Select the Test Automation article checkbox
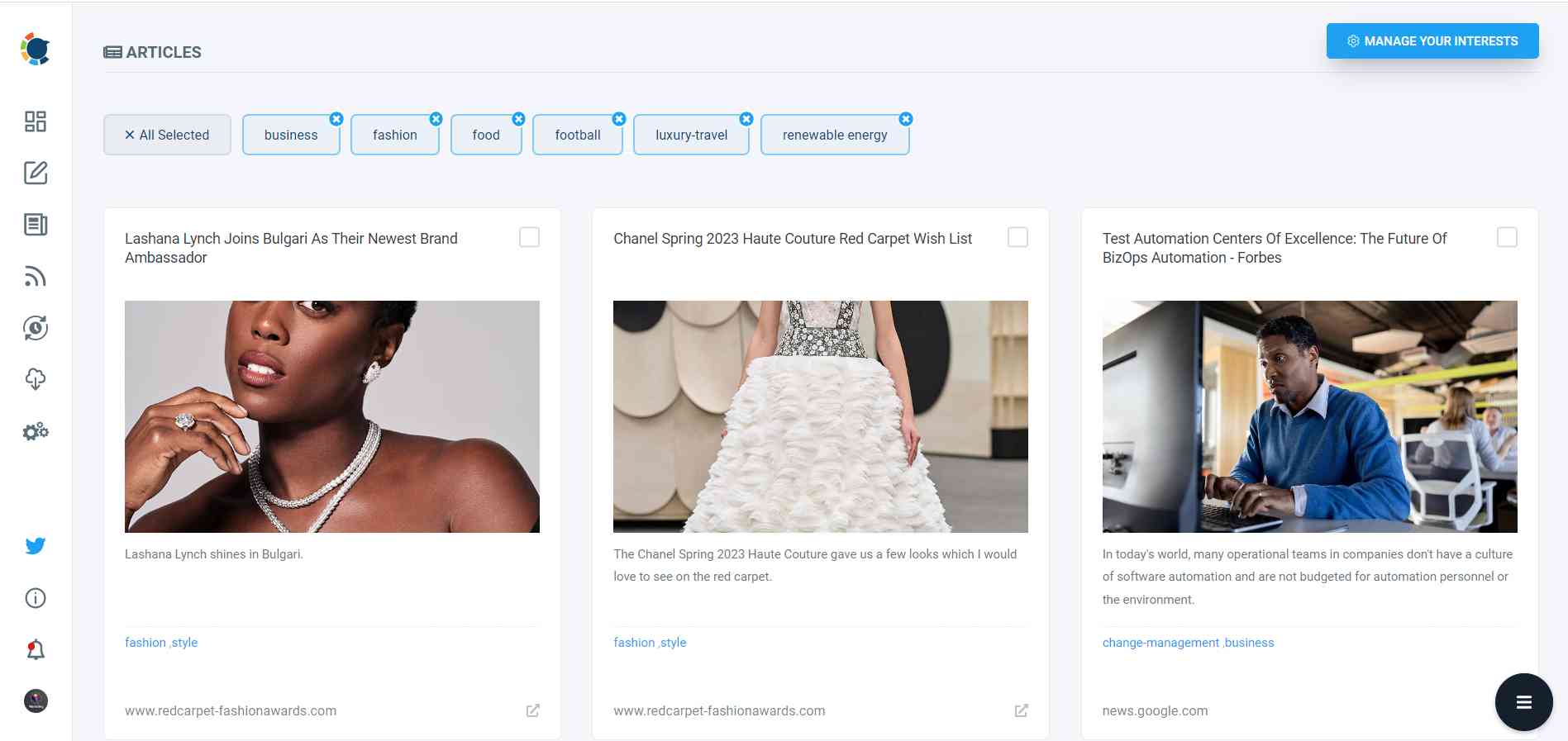1568x741 pixels. tap(1508, 237)
